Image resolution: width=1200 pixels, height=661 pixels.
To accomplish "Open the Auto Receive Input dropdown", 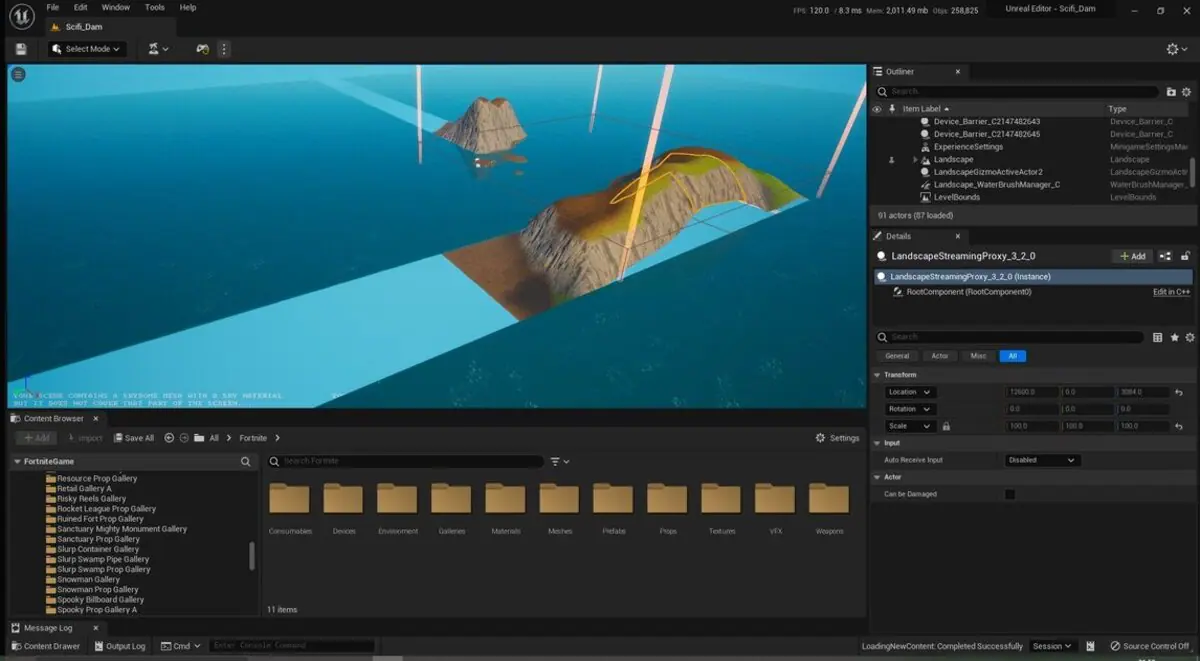I will [1042, 460].
